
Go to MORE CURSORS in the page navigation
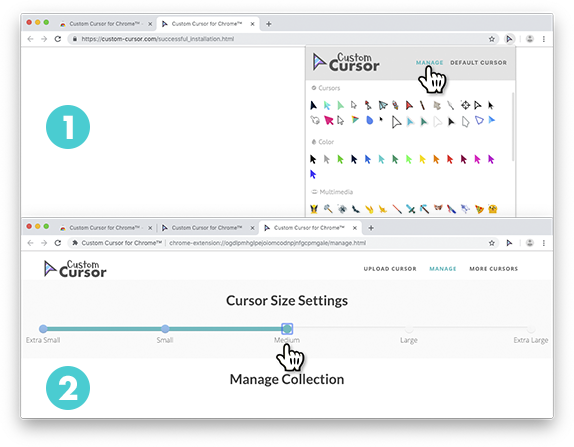[x=493, y=269]
